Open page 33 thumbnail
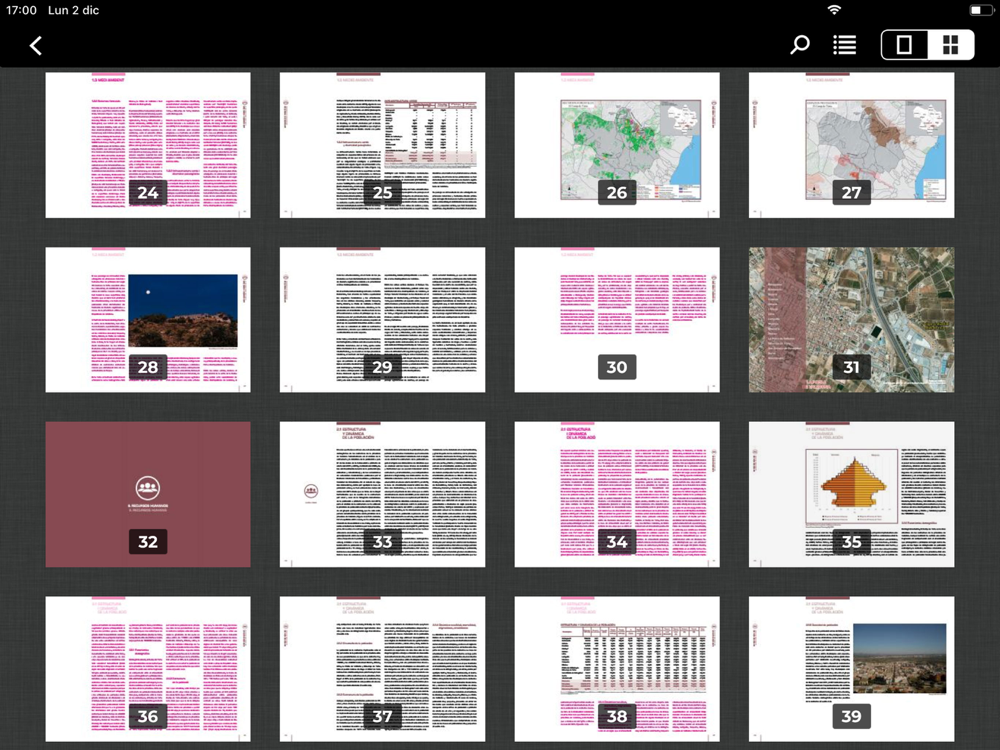Image resolution: width=1000 pixels, height=750 pixels. coord(383,494)
